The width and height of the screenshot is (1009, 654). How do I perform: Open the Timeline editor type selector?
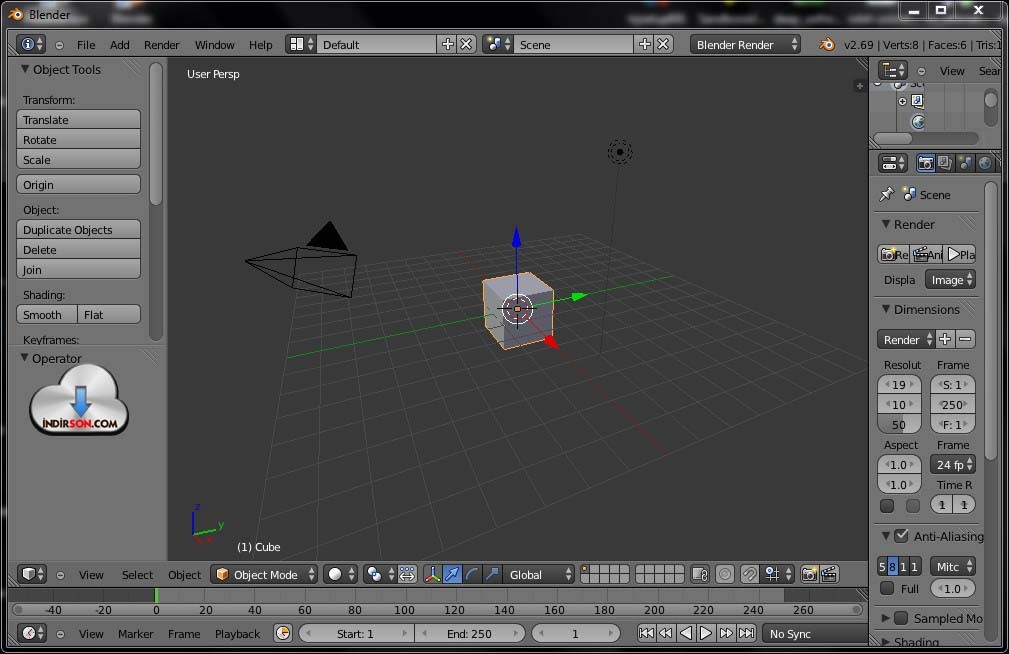[30, 633]
